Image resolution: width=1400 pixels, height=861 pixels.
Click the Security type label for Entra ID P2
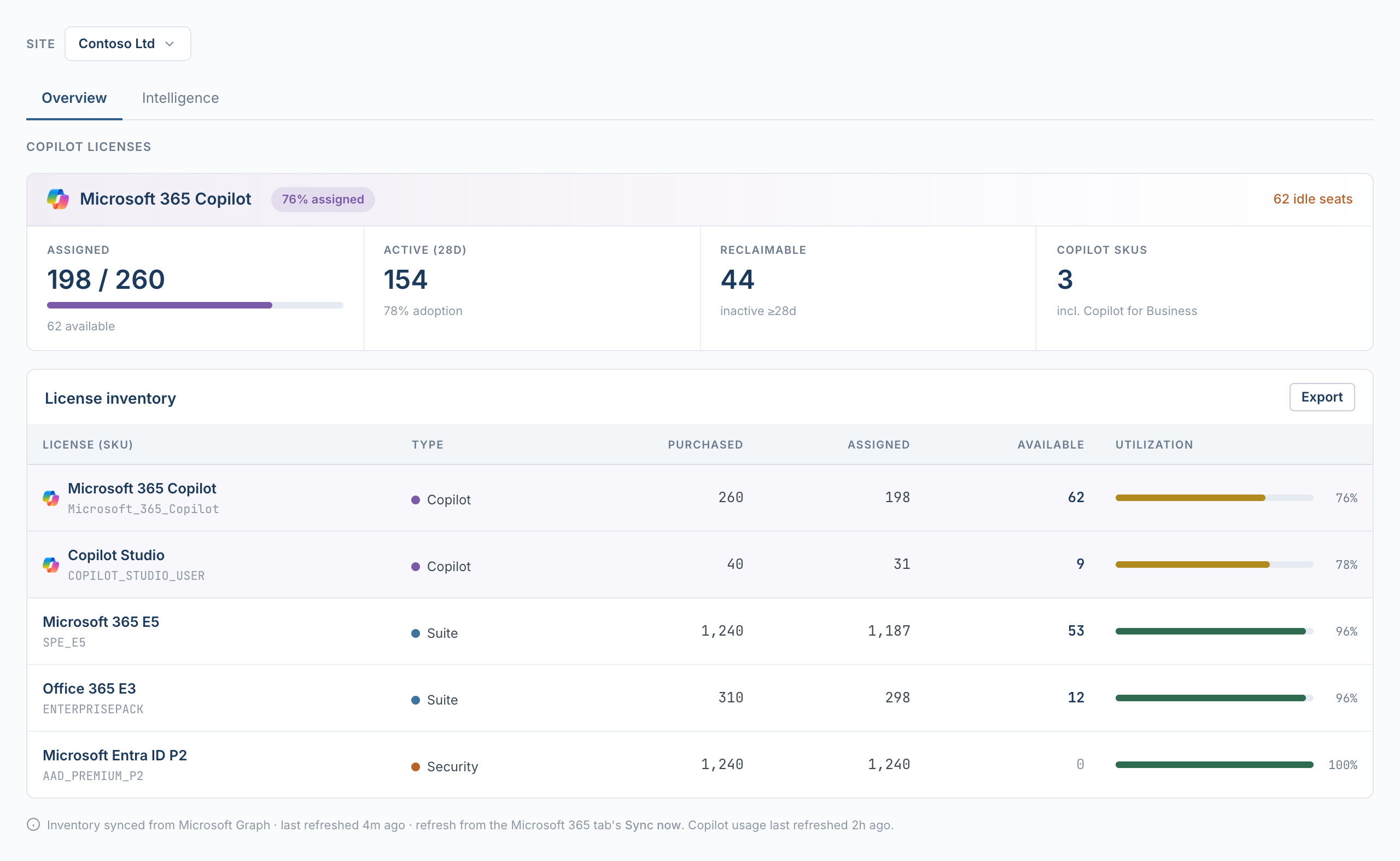pyautogui.click(x=453, y=766)
